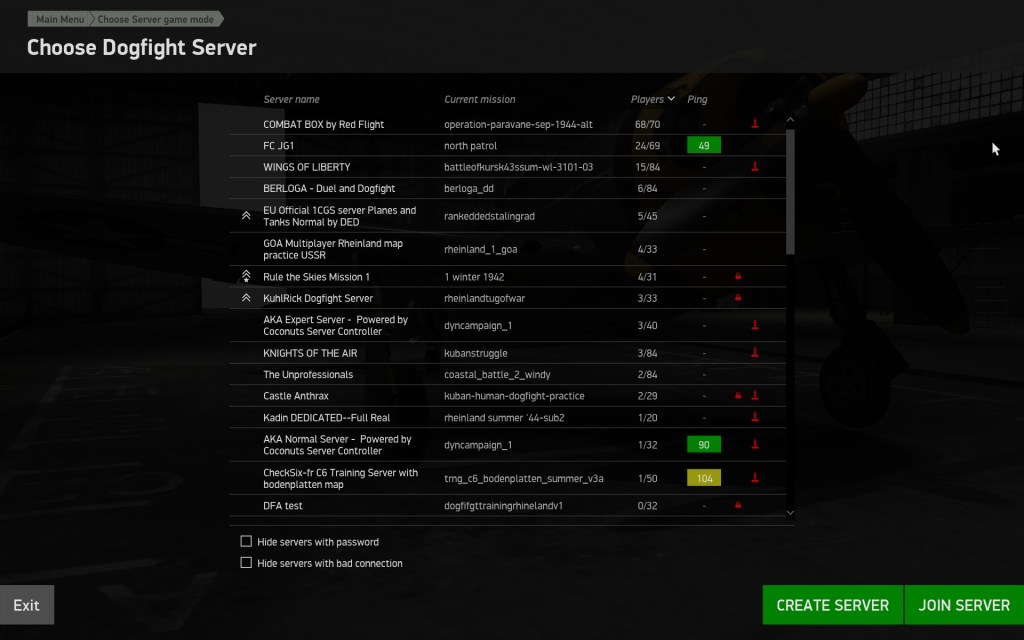The width and height of the screenshot is (1024, 640).
Task: Click the rank chevron icon beside EU Official 1CGS server
Action: (246, 216)
